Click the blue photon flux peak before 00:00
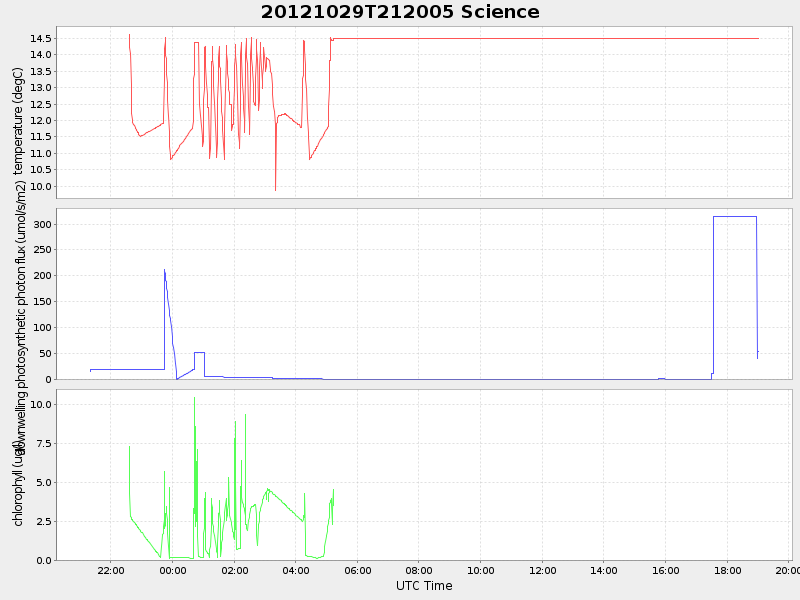 [165, 270]
